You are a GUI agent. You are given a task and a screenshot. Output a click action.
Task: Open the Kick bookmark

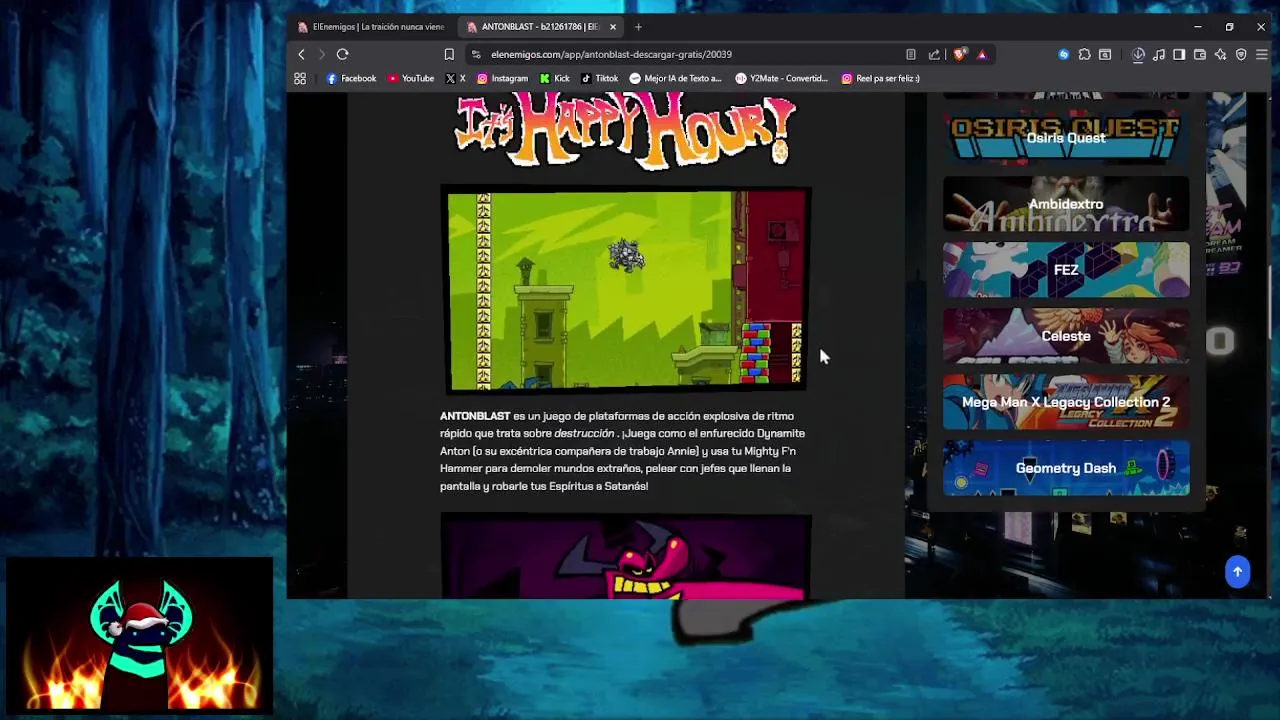click(x=554, y=78)
